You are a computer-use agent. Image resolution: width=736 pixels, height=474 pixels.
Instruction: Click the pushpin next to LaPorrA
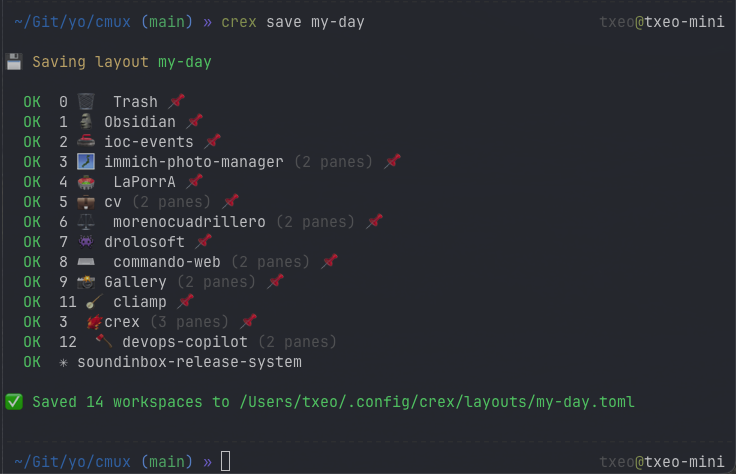coord(195,181)
